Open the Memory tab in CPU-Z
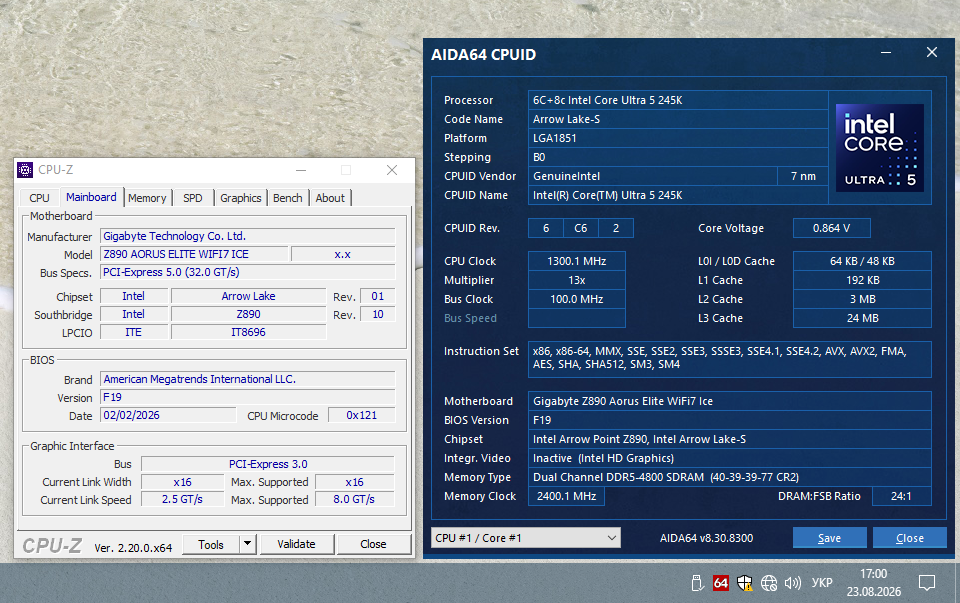The height and width of the screenshot is (603, 960). pyautogui.click(x=147, y=198)
